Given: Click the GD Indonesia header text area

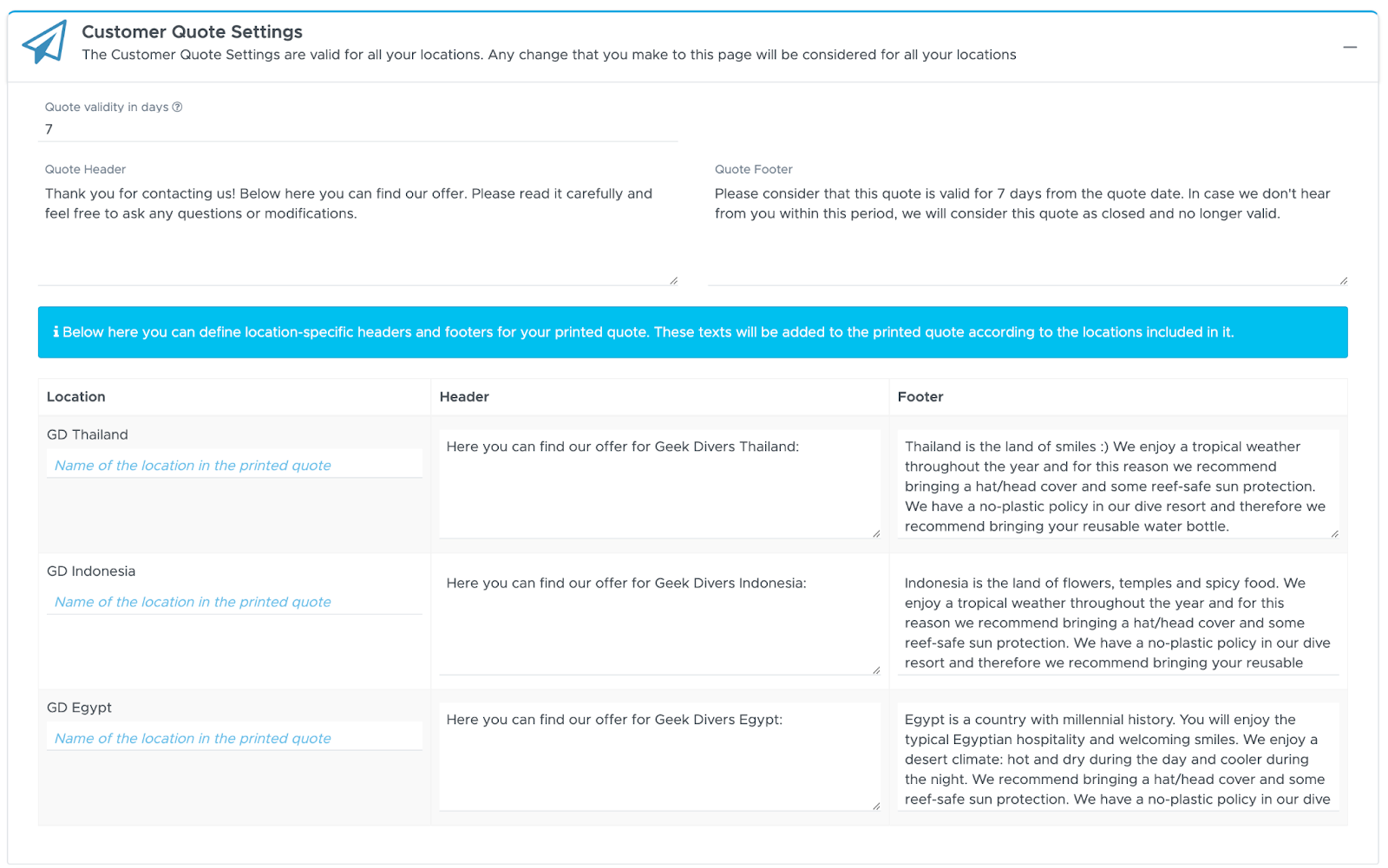Looking at the screenshot, I should tap(659, 620).
